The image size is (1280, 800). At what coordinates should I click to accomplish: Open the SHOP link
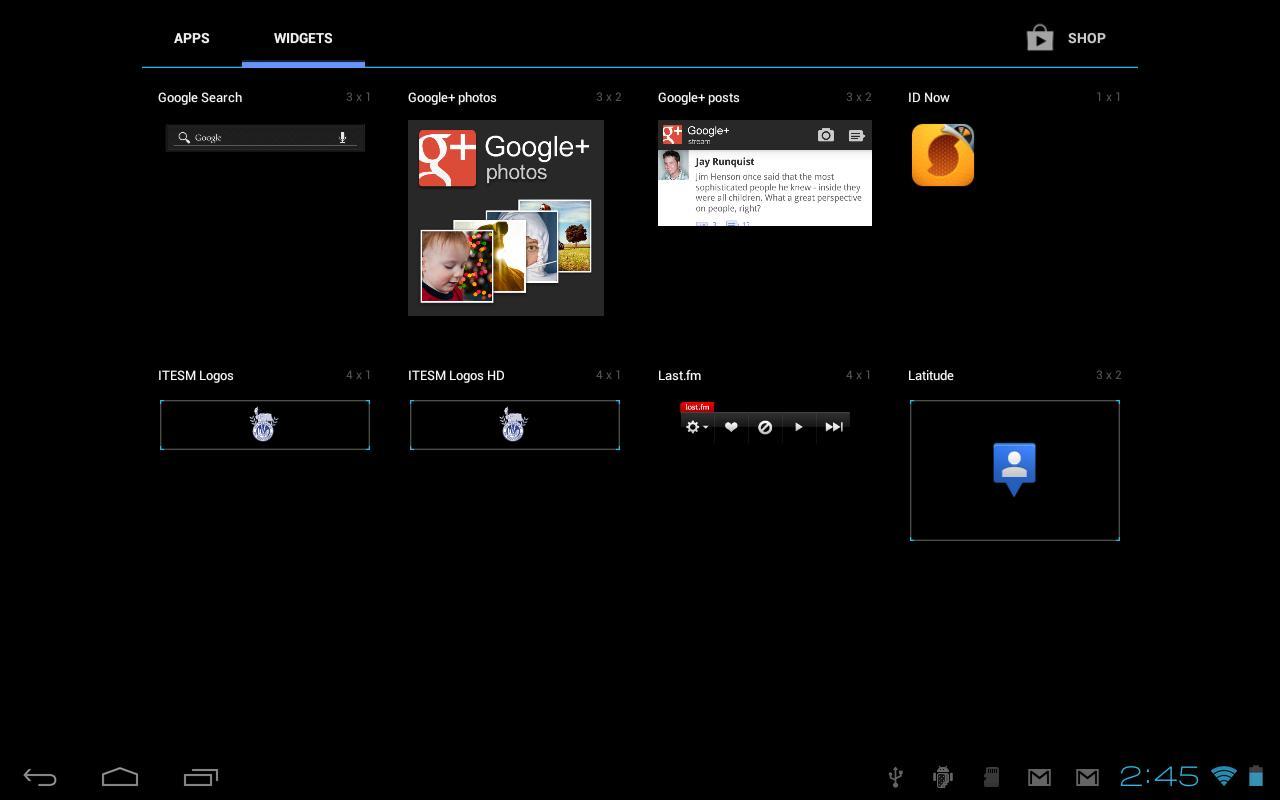click(1086, 38)
